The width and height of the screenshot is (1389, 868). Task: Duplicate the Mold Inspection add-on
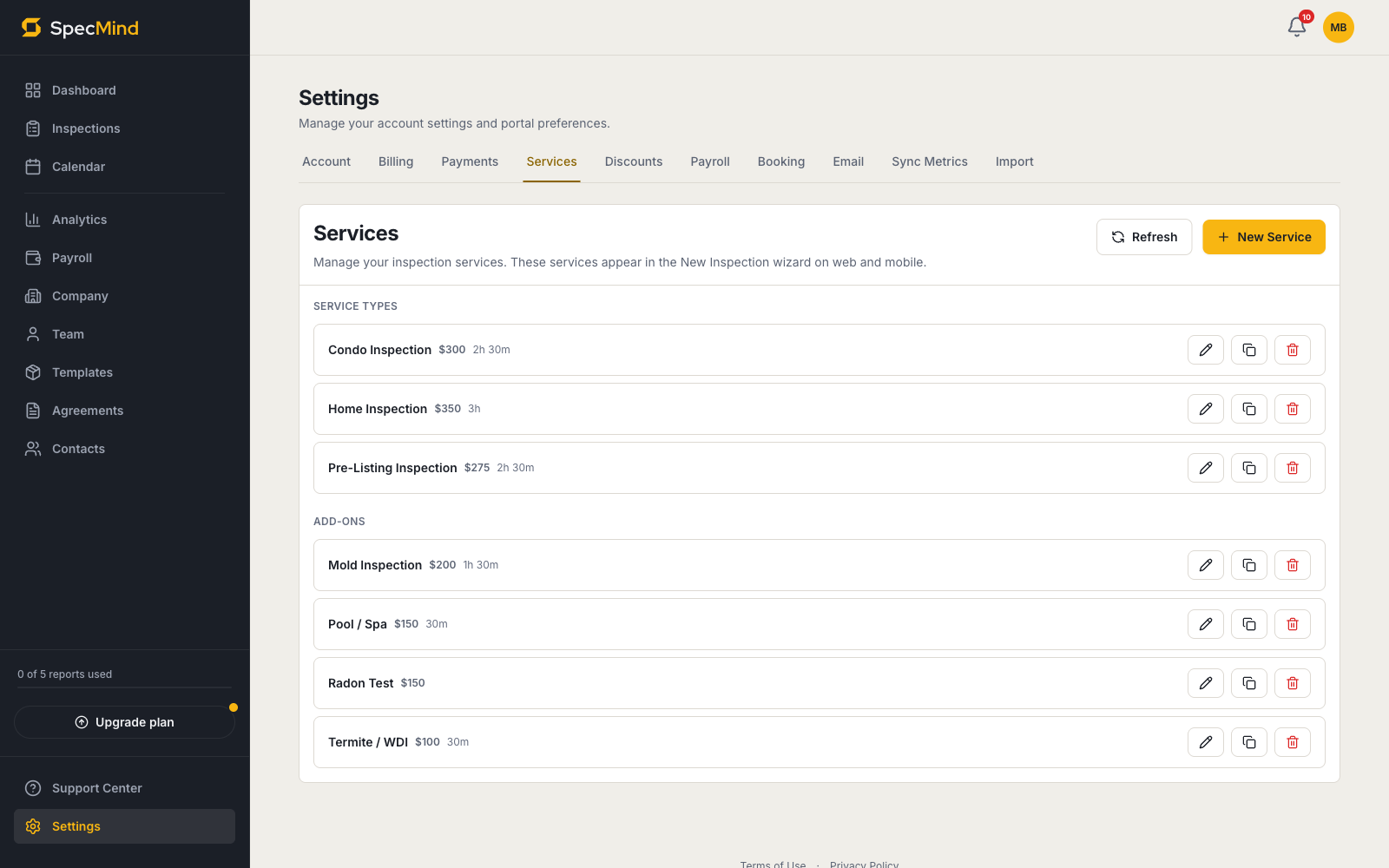(1249, 565)
